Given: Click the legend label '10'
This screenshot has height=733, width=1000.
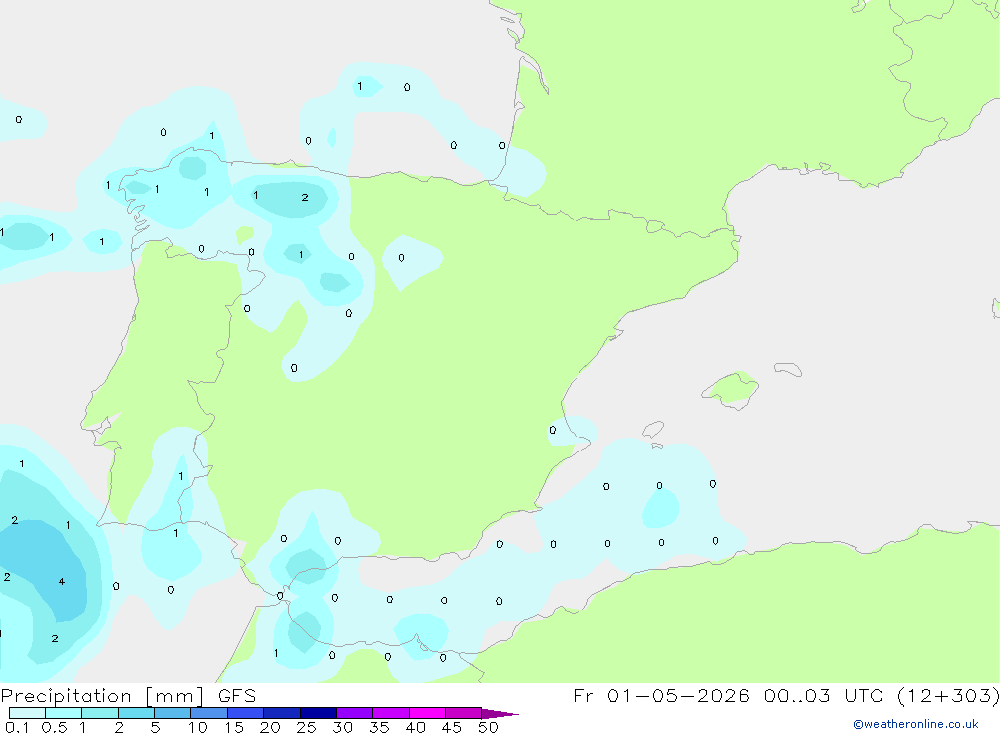Looking at the screenshot, I should [198, 727].
